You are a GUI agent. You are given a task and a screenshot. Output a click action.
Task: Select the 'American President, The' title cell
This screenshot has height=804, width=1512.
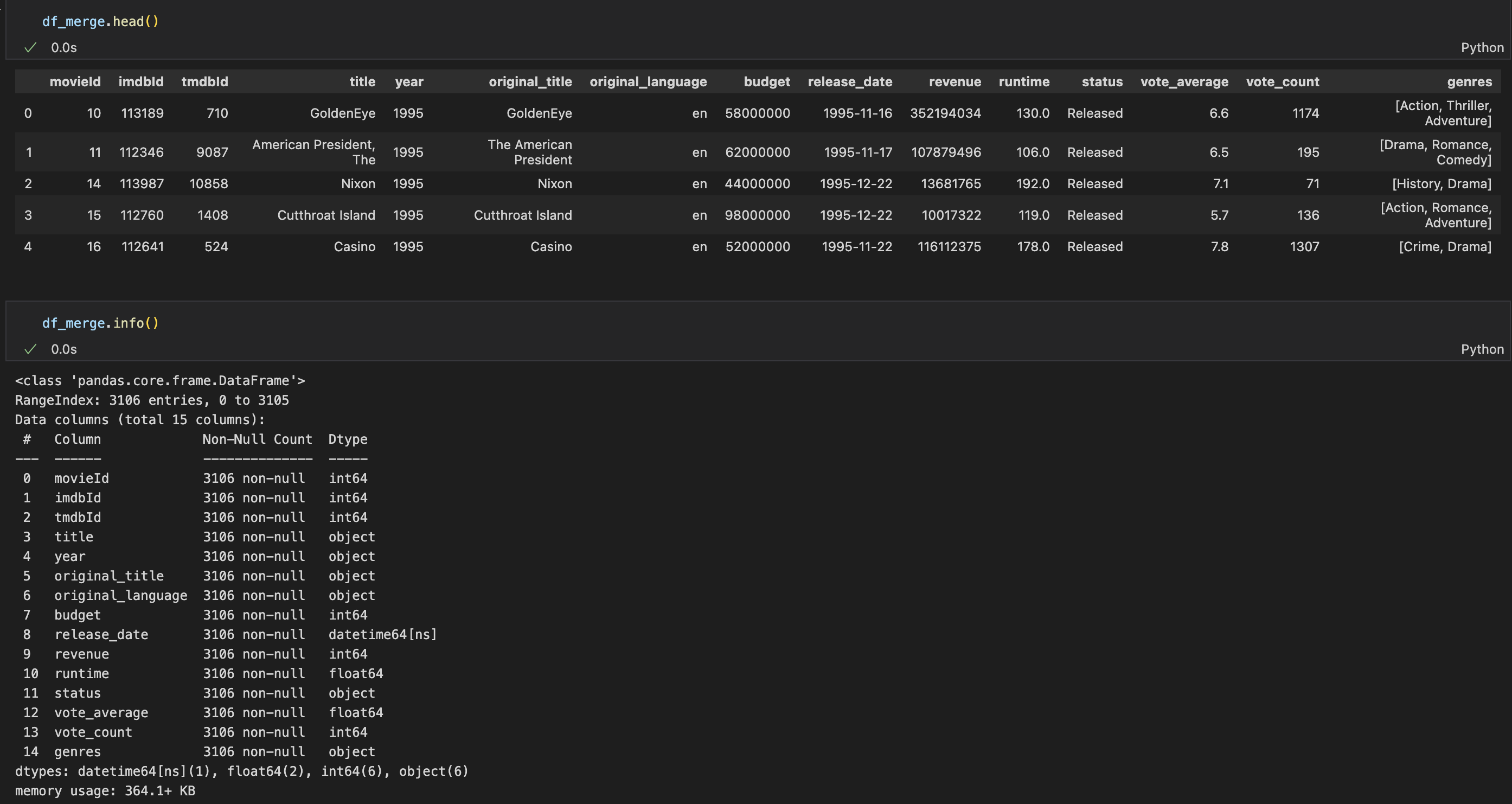click(x=313, y=152)
